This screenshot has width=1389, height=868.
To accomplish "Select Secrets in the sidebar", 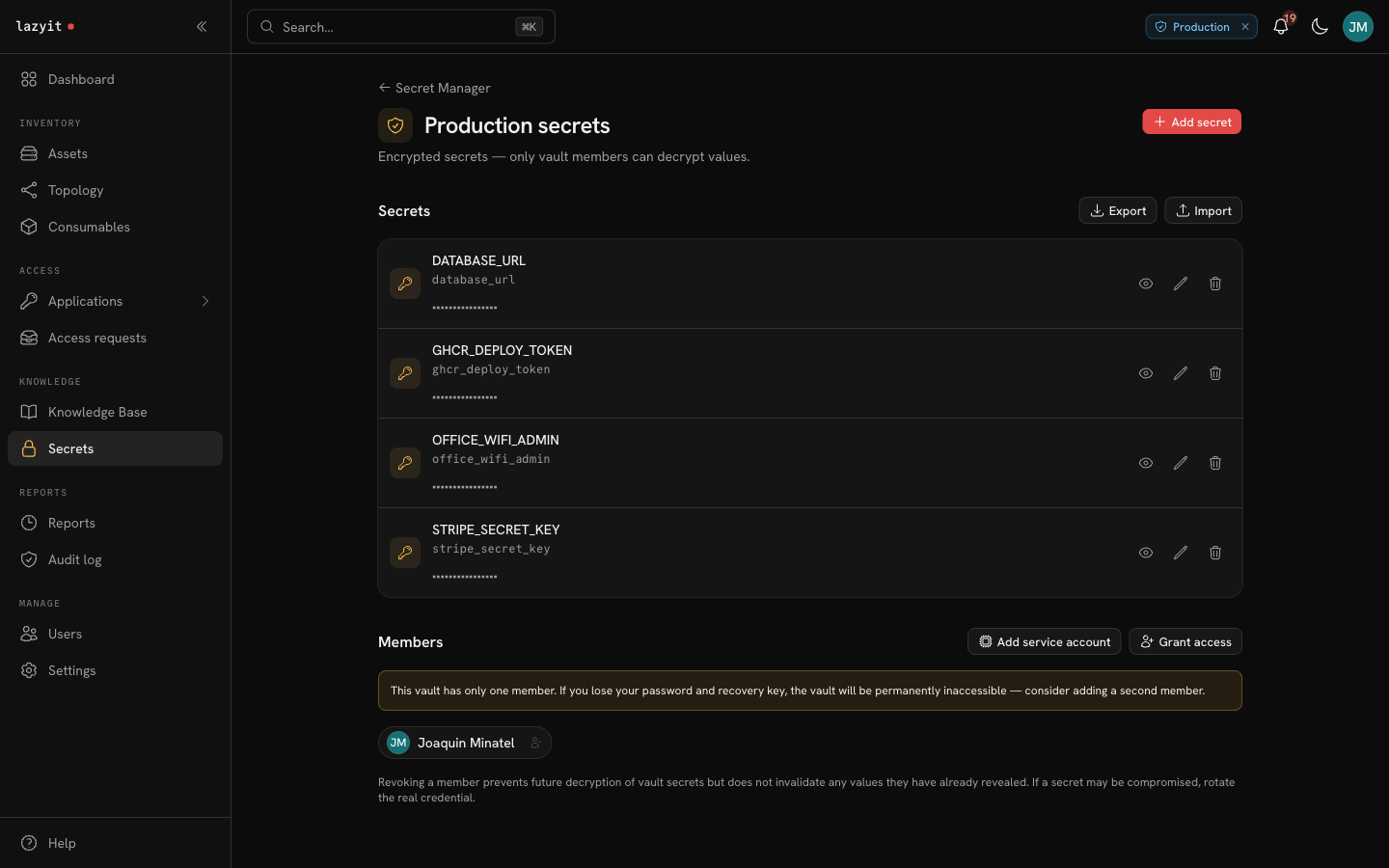I will click(115, 448).
